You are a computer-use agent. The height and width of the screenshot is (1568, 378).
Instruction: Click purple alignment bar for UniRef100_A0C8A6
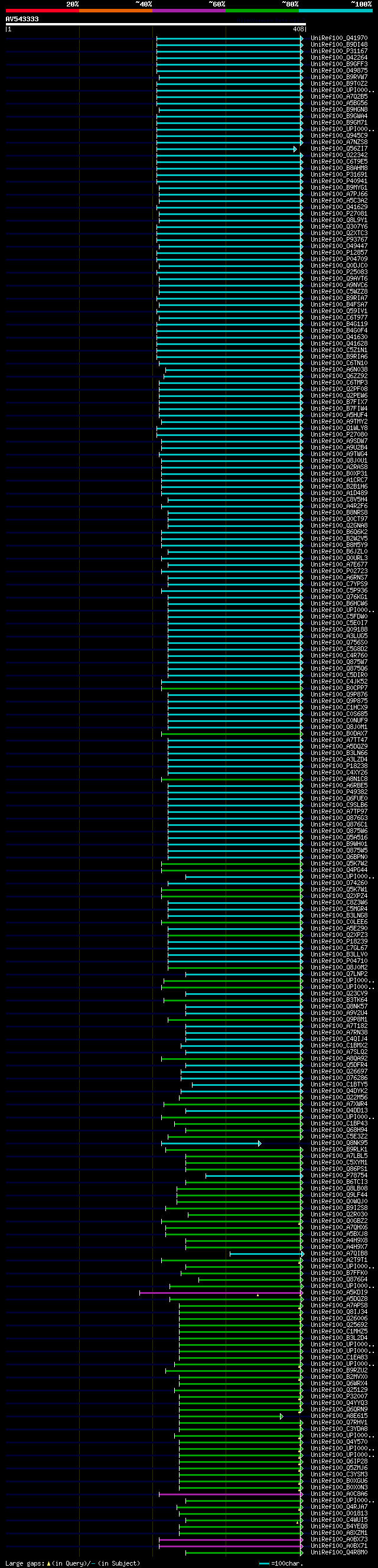pos(231,1494)
